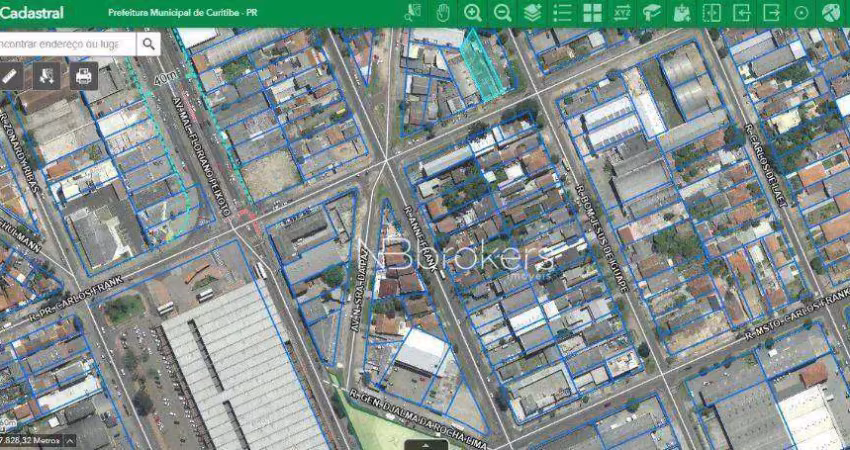The width and height of the screenshot is (850, 450).
Task: Click the zoom in magnifier
Action: click(x=473, y=13)
